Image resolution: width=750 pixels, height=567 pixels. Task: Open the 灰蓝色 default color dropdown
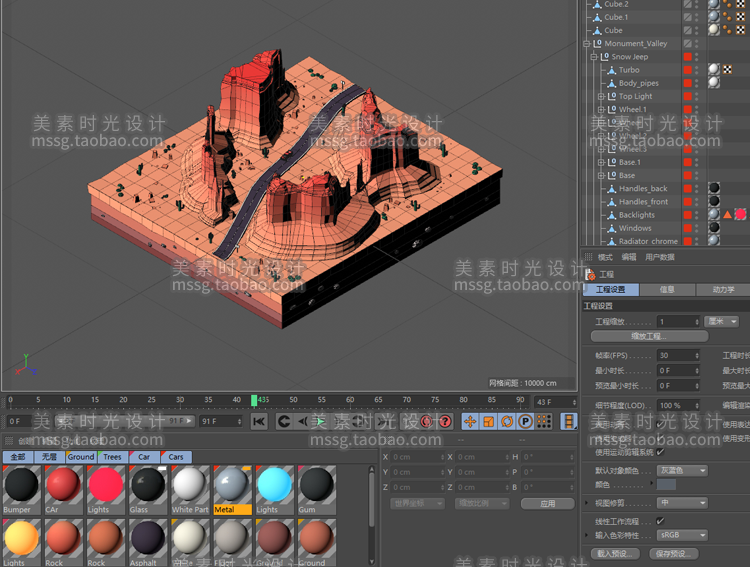(682, 470)
